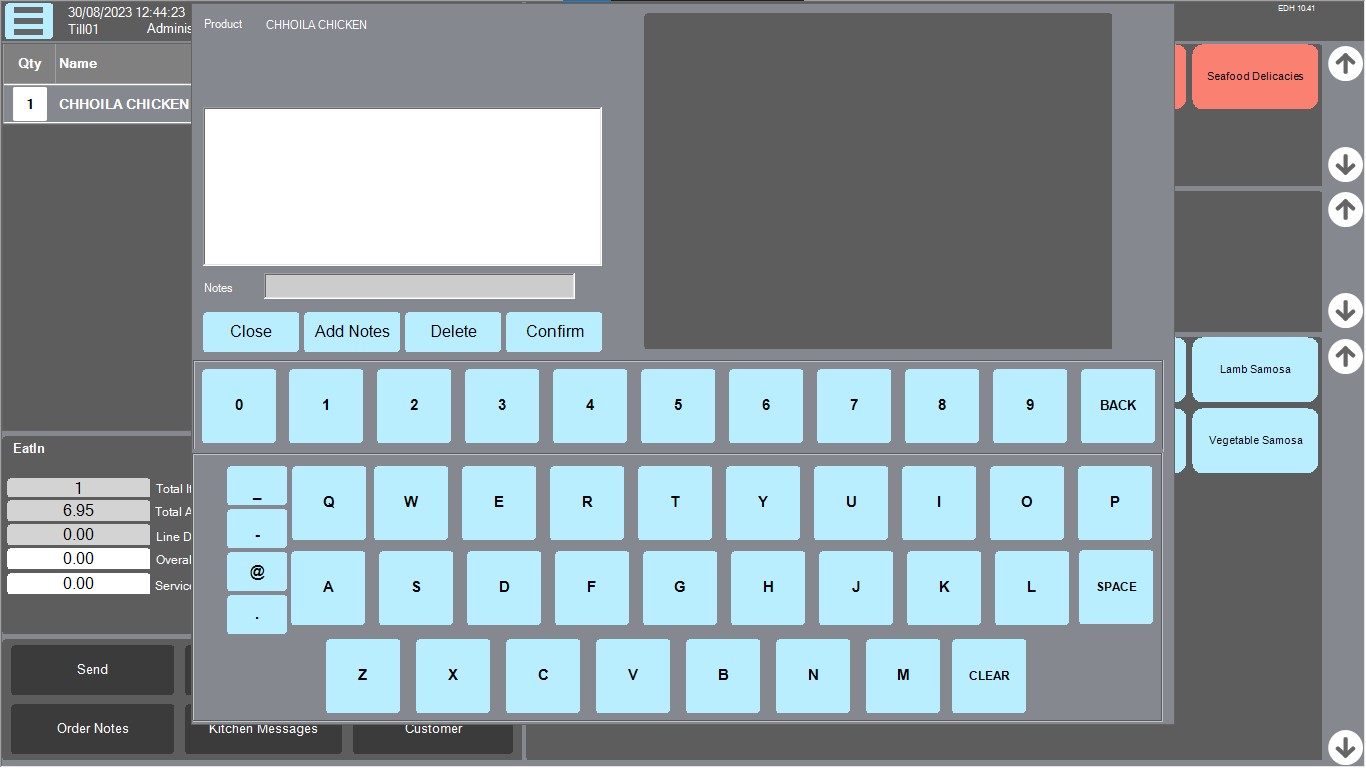Select the Seafood Delicacies category
This screenshot has height=768, width=1366.
pos(1254,76)
